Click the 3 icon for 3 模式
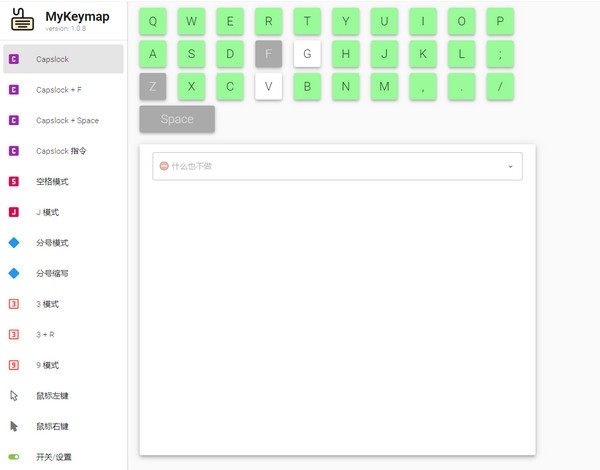This screenshot has width=600, height=470. tap(14, 304)
